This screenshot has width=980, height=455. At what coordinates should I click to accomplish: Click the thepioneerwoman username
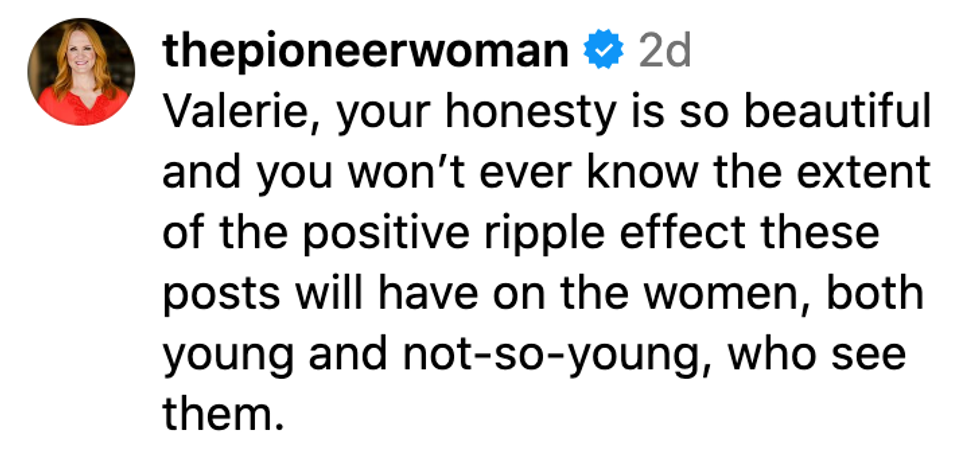point(367,50)
